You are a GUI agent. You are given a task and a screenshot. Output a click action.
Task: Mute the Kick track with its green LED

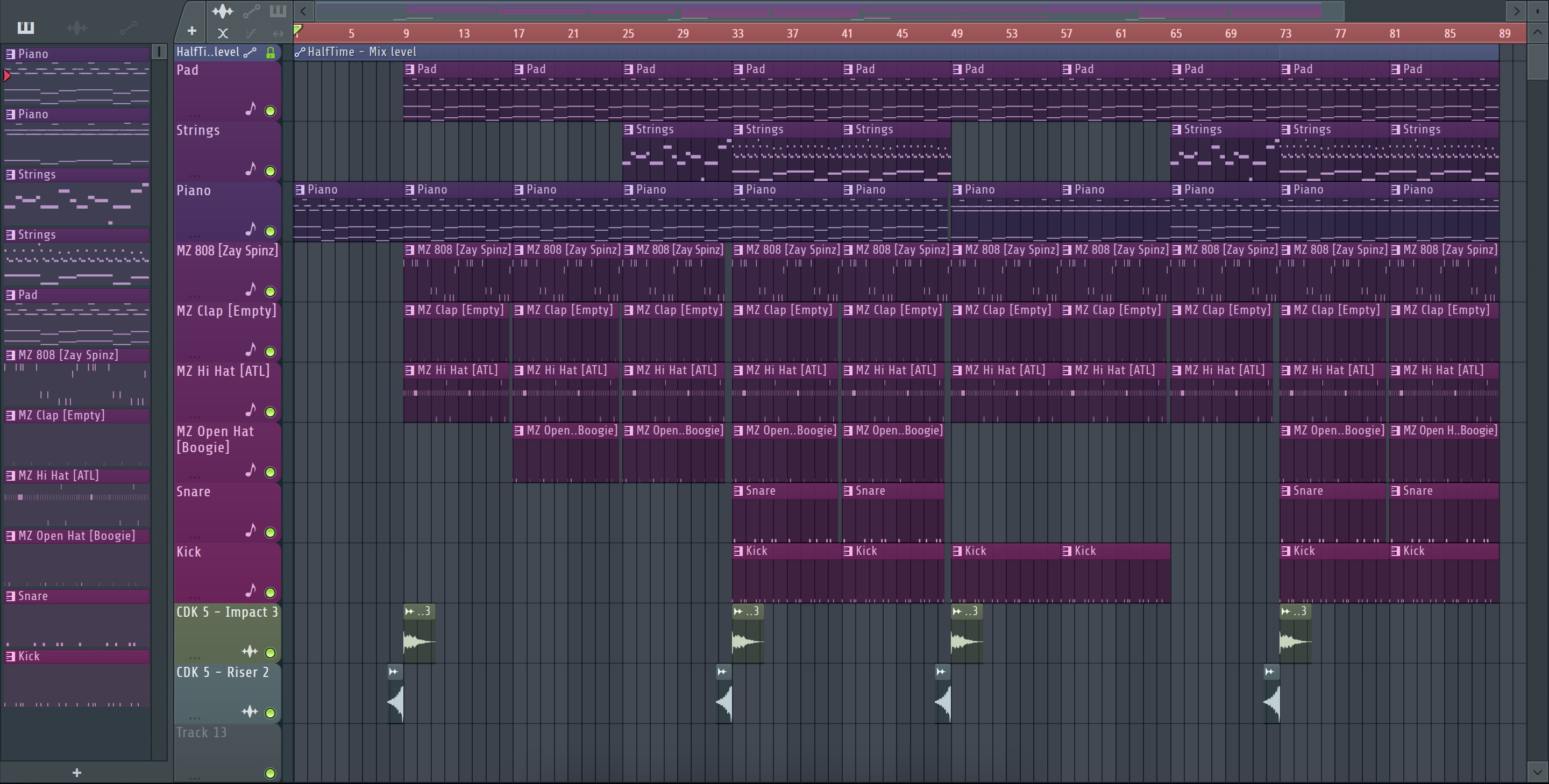tap(271, 593)
